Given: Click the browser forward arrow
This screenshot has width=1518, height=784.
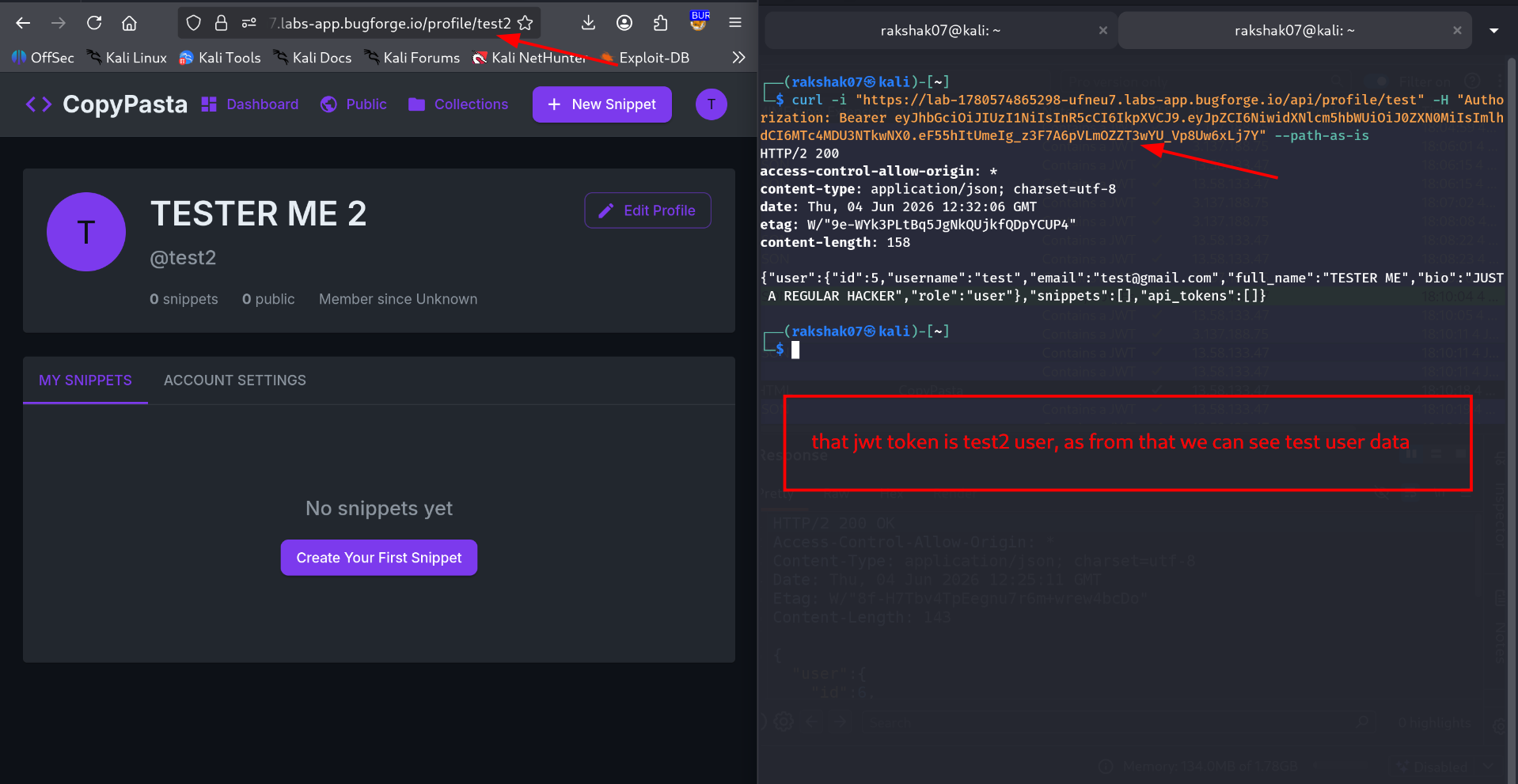Looking at the screenshot, I should point(59,23).
